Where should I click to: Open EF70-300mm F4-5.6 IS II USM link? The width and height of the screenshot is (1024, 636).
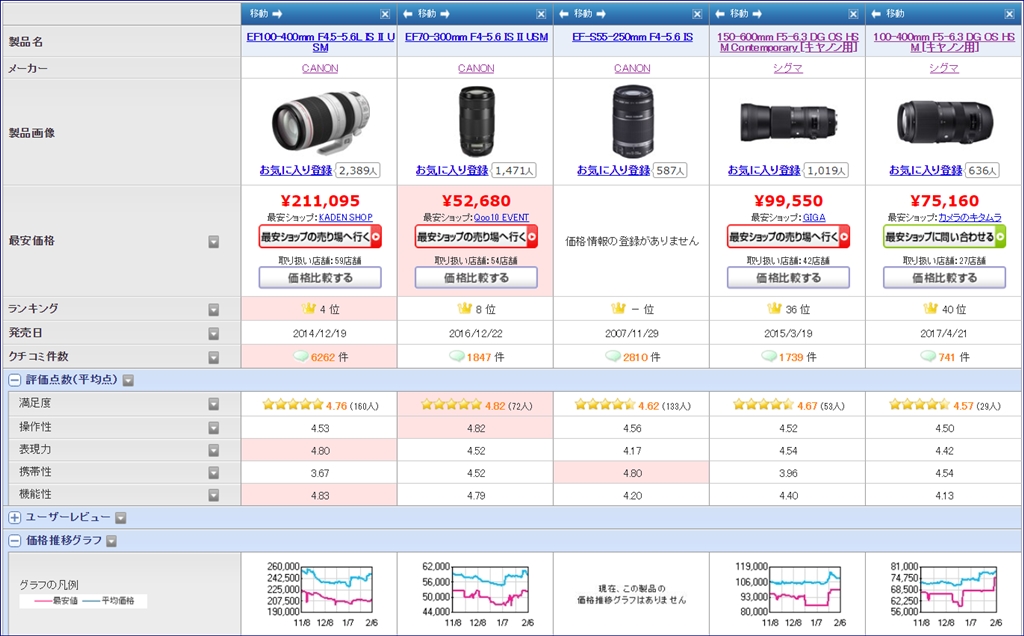(x=476, y=37)
